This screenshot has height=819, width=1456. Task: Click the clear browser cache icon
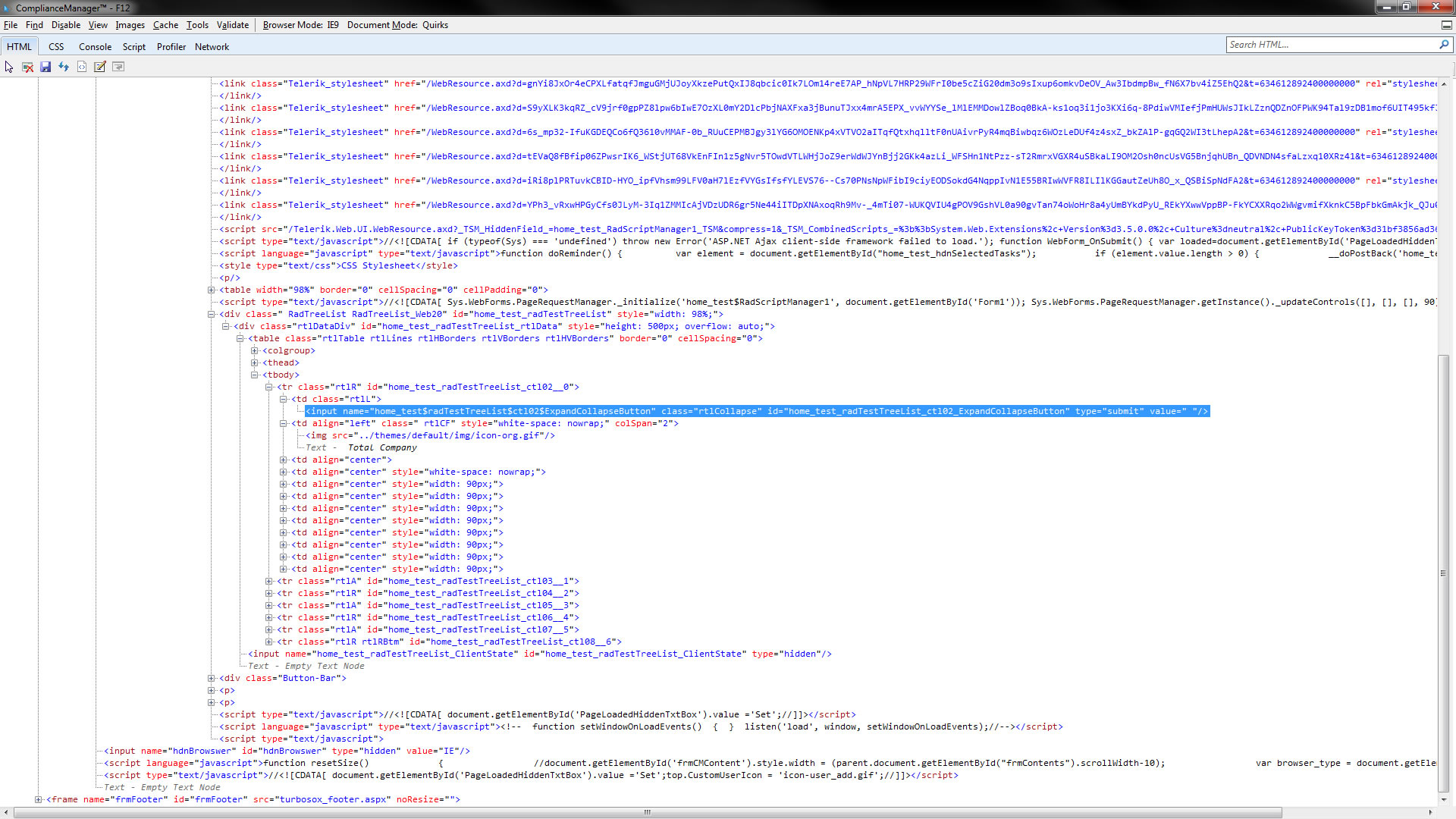(x=27, y=67)
